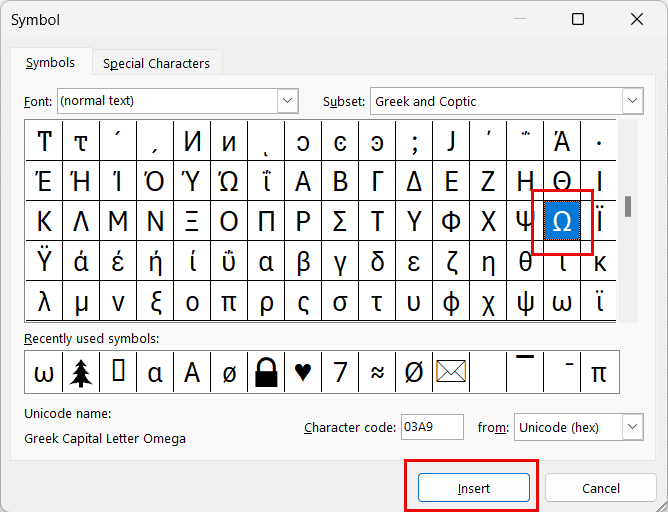Select the capital Gamma symbol
Image resolution: width=668 pixels, height=512 pixels.
click(377, 181)
